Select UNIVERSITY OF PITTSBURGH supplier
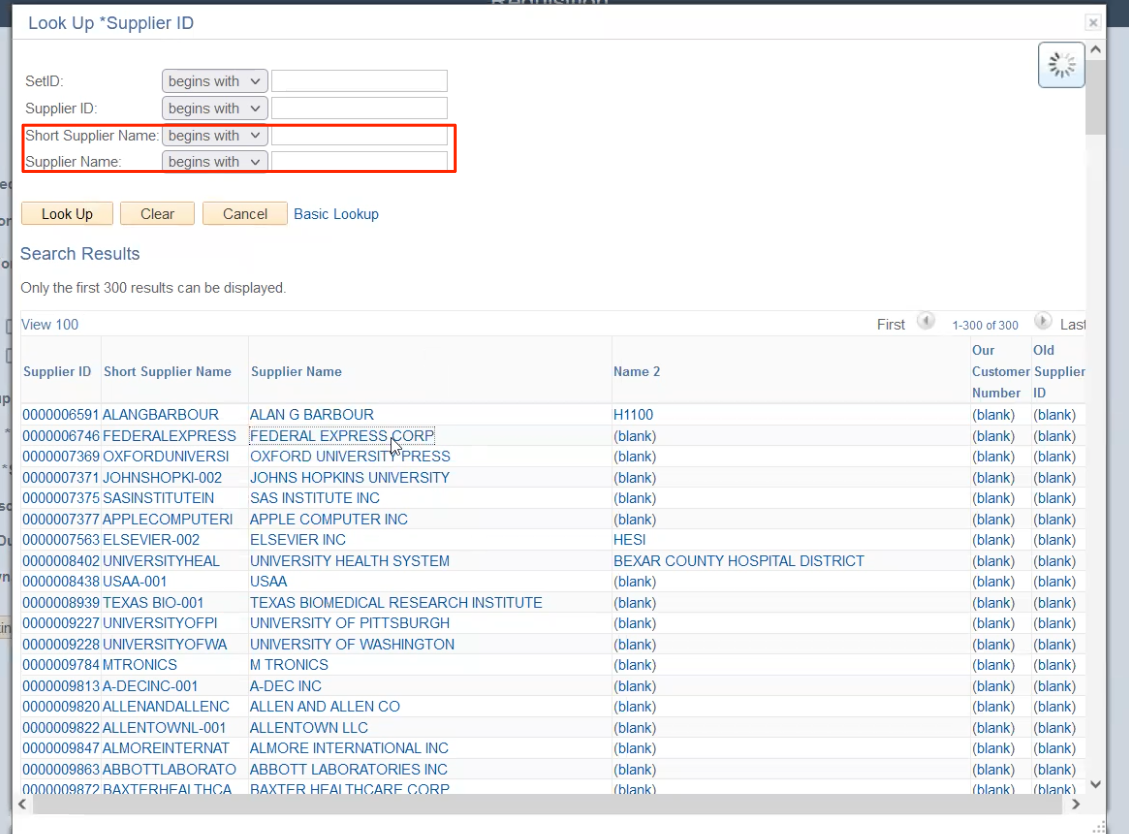1129x834 pixels. (349, 623)
